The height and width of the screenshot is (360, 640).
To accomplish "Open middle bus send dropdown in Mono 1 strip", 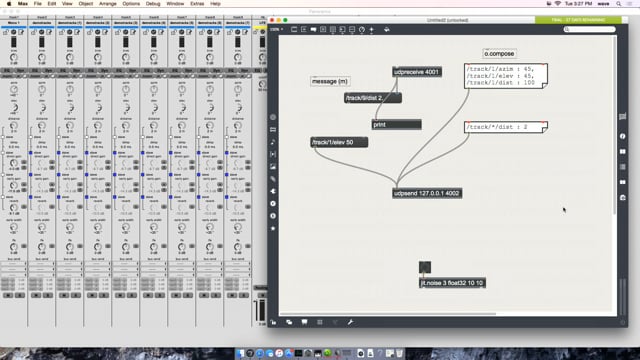I will tap(13, 269).
